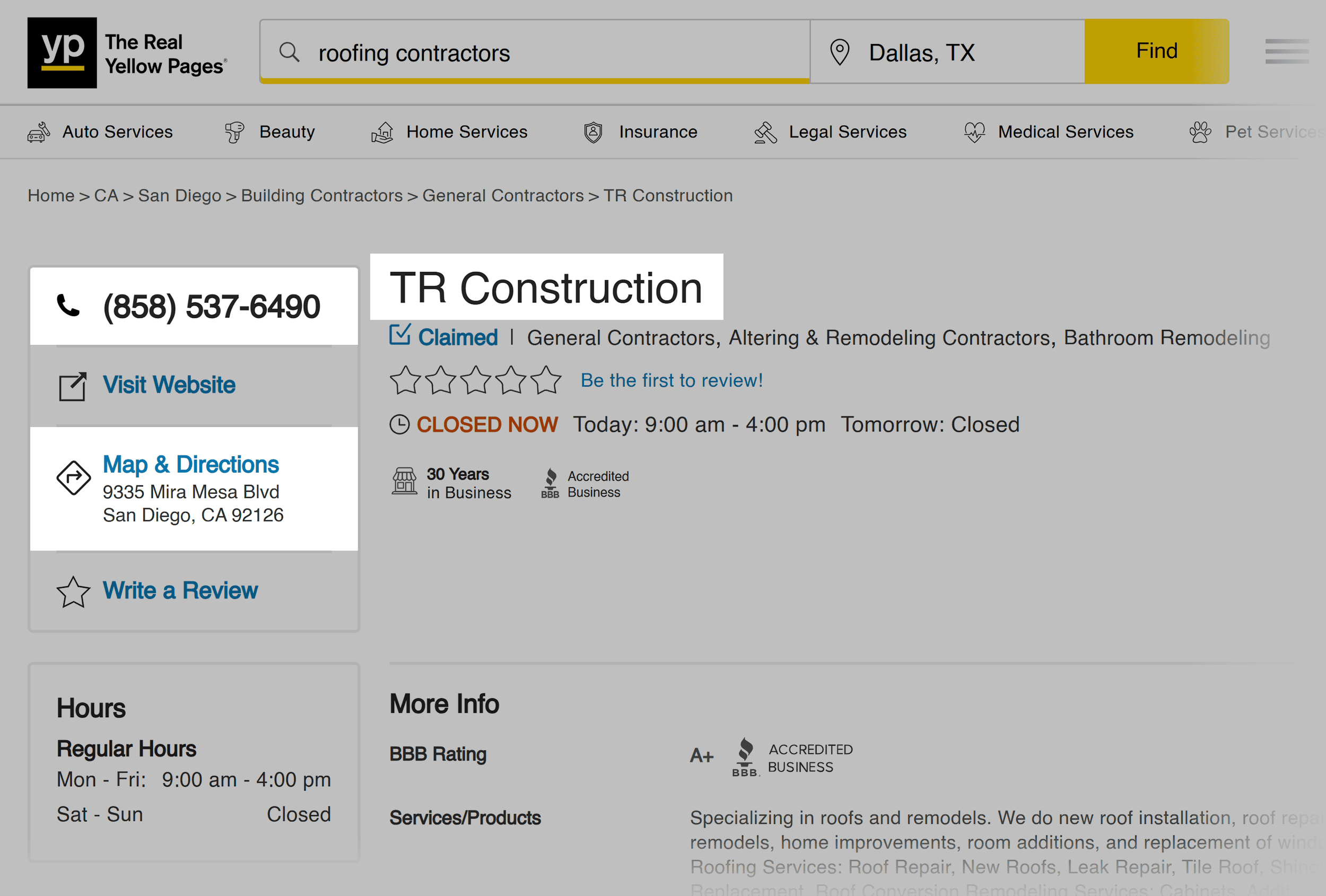This screenshot has width=1326, height=896.
Task: Toggle the first empty star rating
Action: [407, 379]
